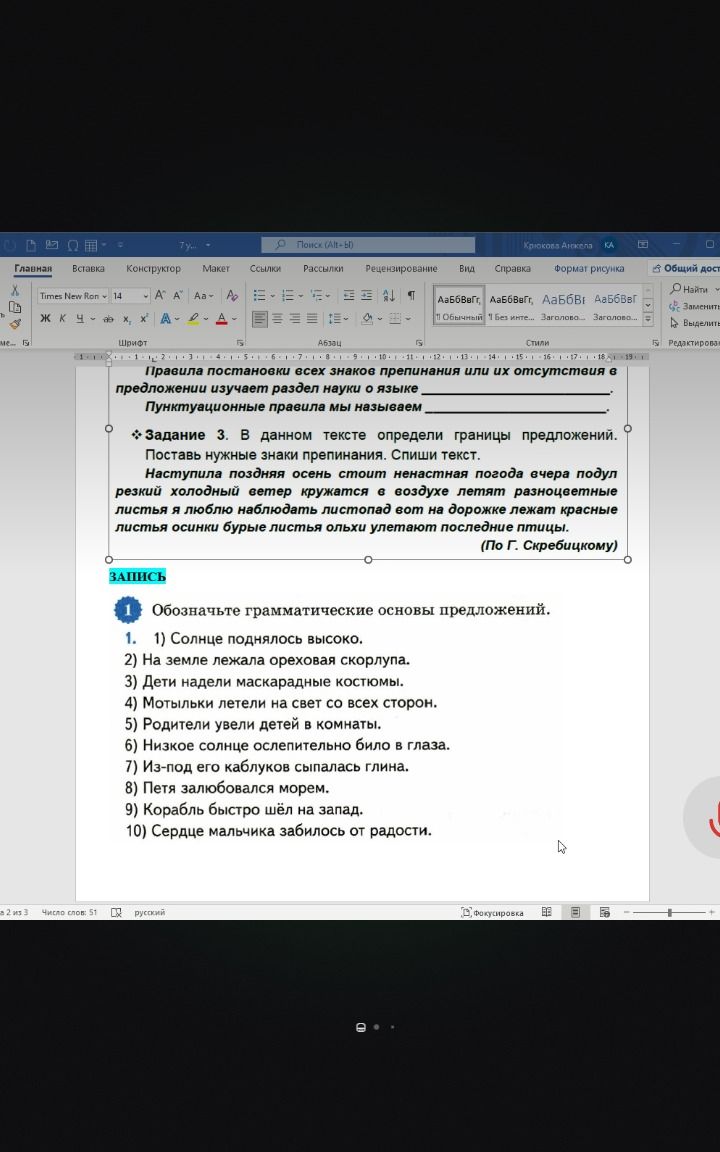This screenshot has height=1152, width=720.
Task: Open the Рецензирование tab
Action: click(x=401, y=268)
